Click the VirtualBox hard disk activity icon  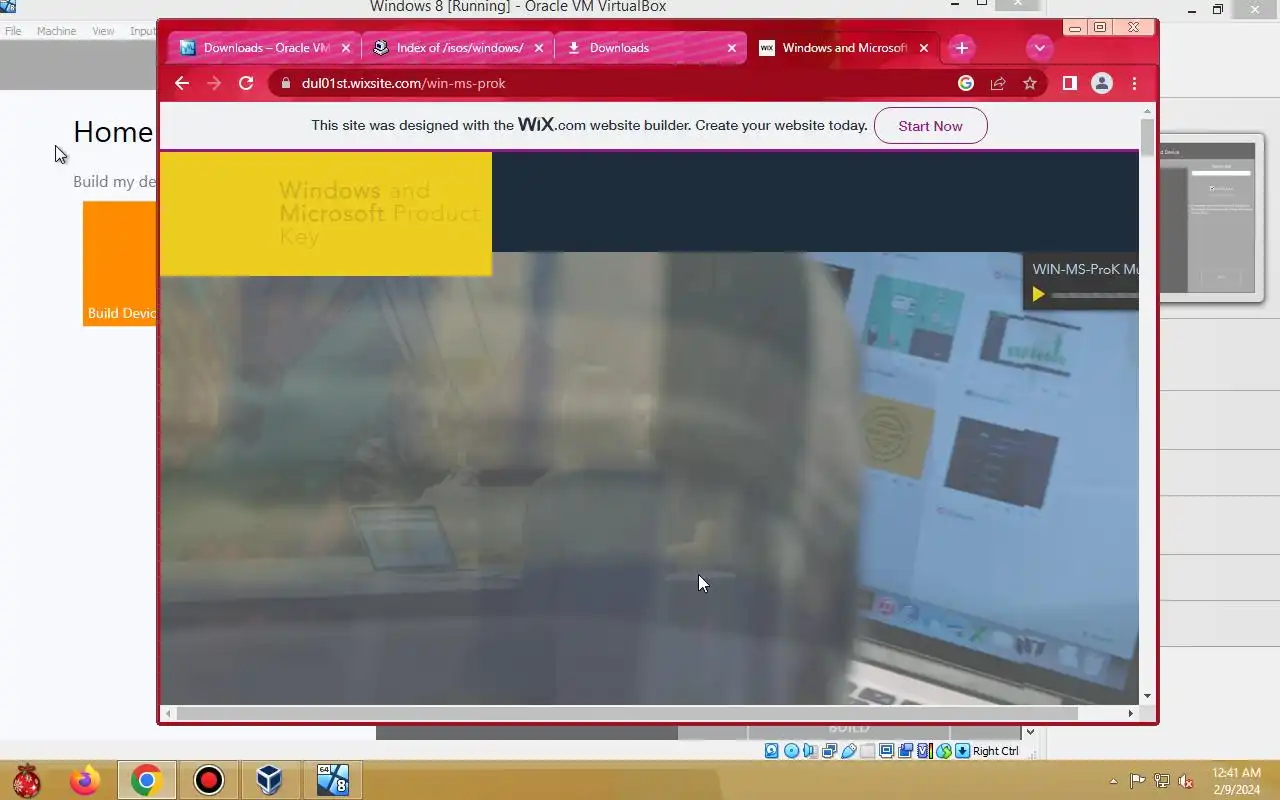[x=772, y=751]
